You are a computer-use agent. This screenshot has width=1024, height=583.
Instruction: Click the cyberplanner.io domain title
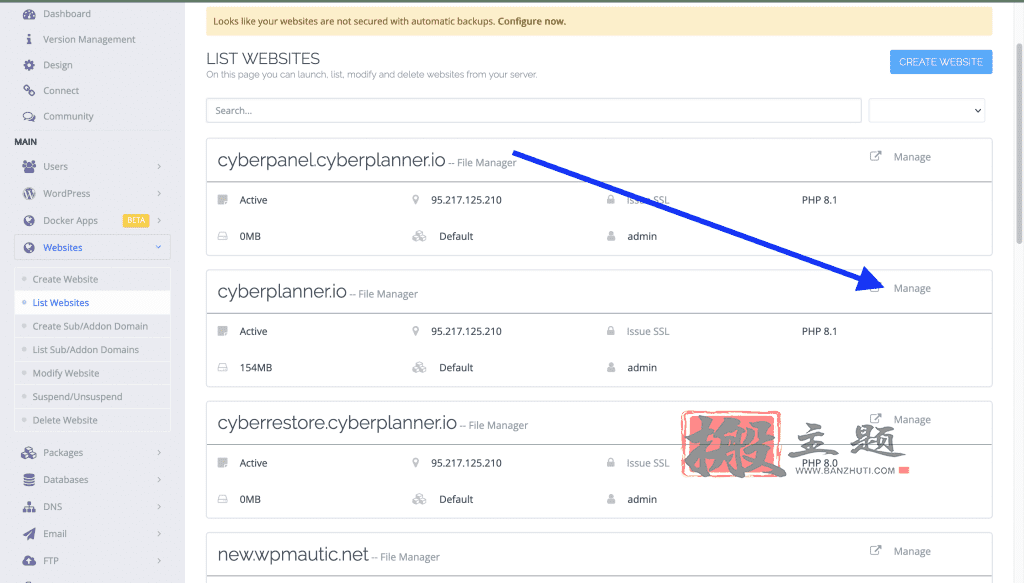pyautogui.click(x=282, y=291)
